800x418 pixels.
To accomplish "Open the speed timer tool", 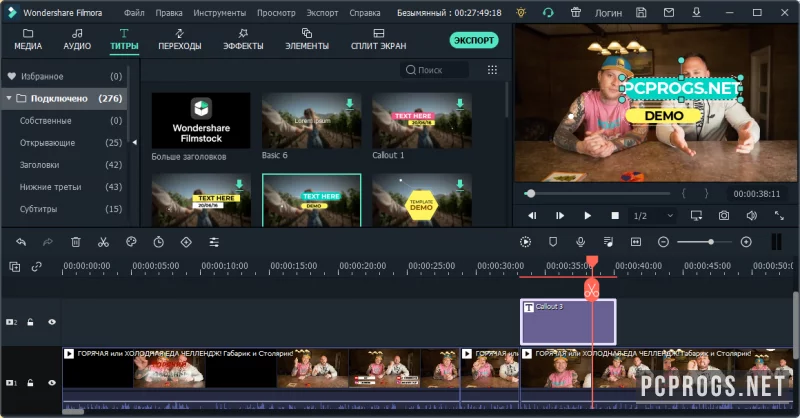I will pos(159,242).
